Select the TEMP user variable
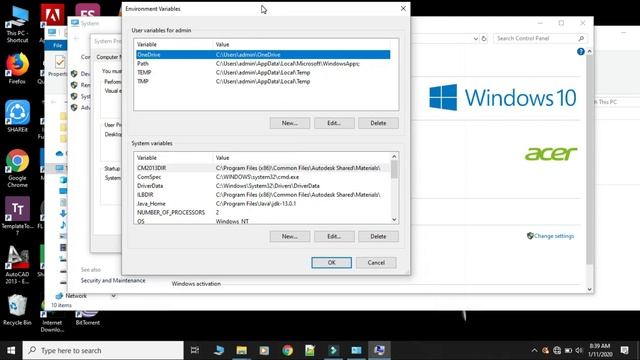The height and width of the screenshot is (360, 640). (263, 73)
